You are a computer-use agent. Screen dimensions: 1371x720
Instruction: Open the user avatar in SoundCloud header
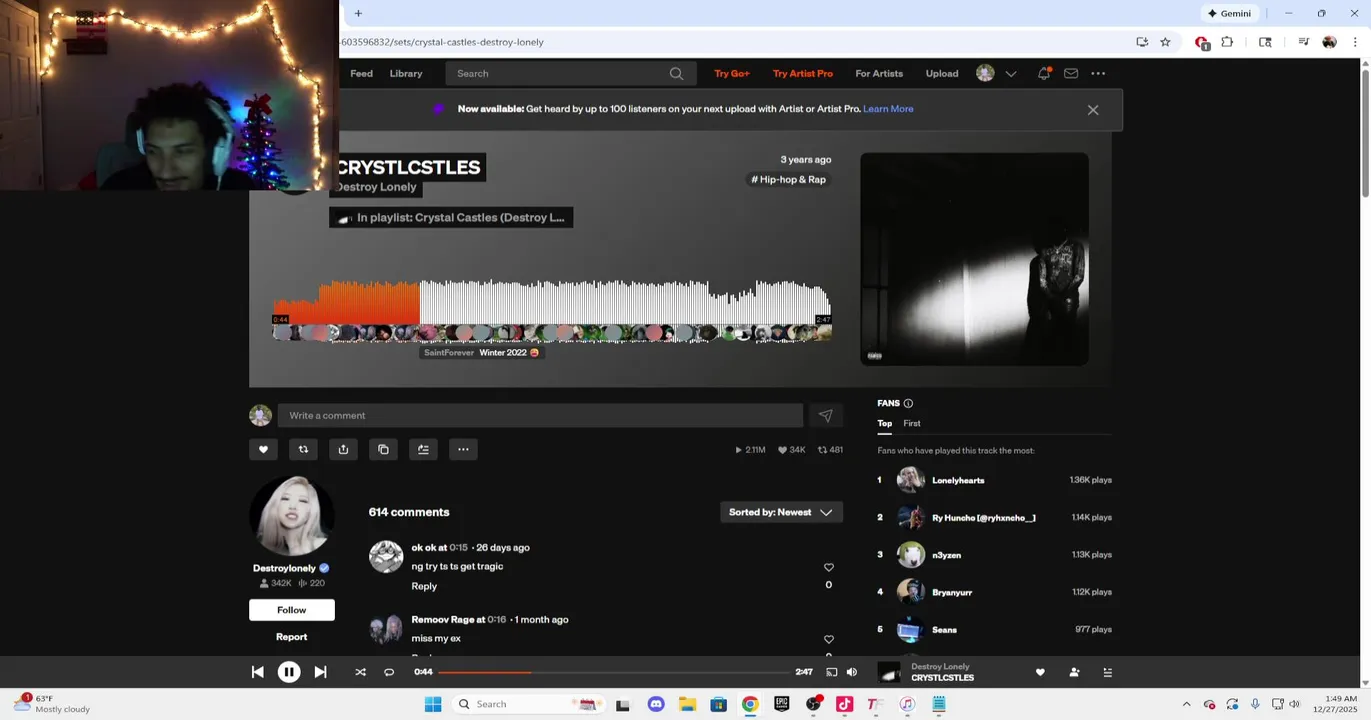[985, 73]
